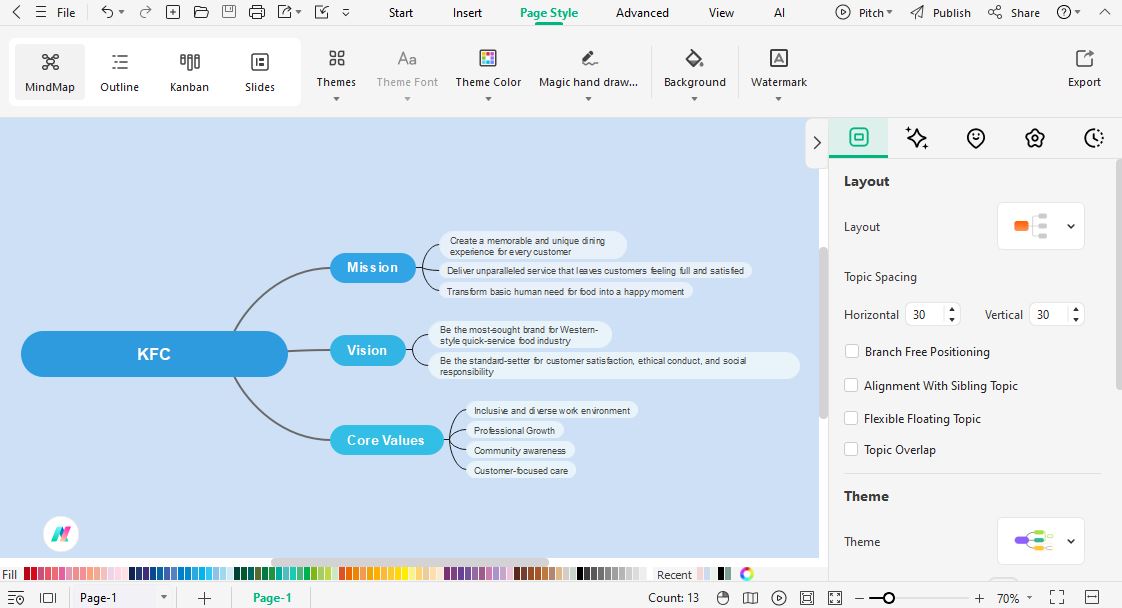Open the custom color wheel picker
The image size is (1122, 608).
pyautogui.click(x=746, y=574)
